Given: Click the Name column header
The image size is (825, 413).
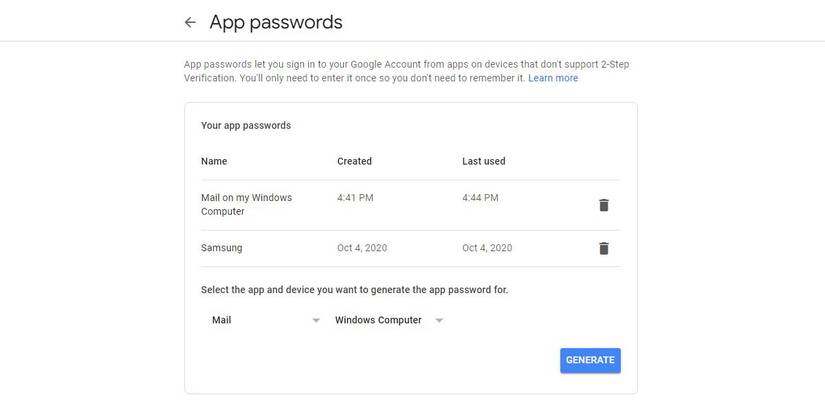Looking at the screenshot, I should pos(214,161).
